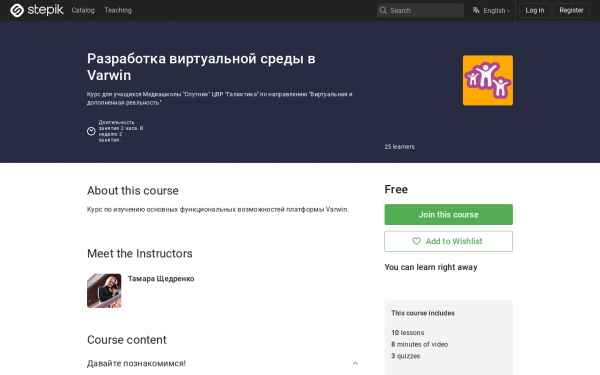
Task: Click the Free price label
Action: pyautogui.click(x=396, y=189)
